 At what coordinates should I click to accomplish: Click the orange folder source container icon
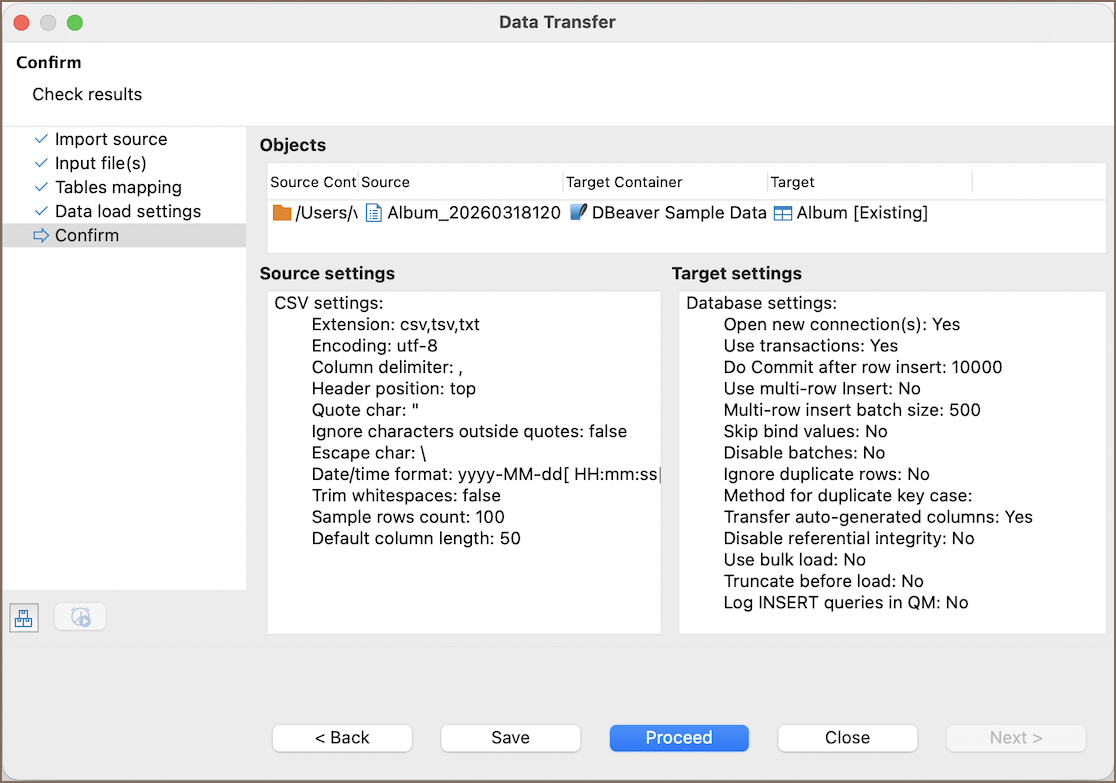point(282,213)
